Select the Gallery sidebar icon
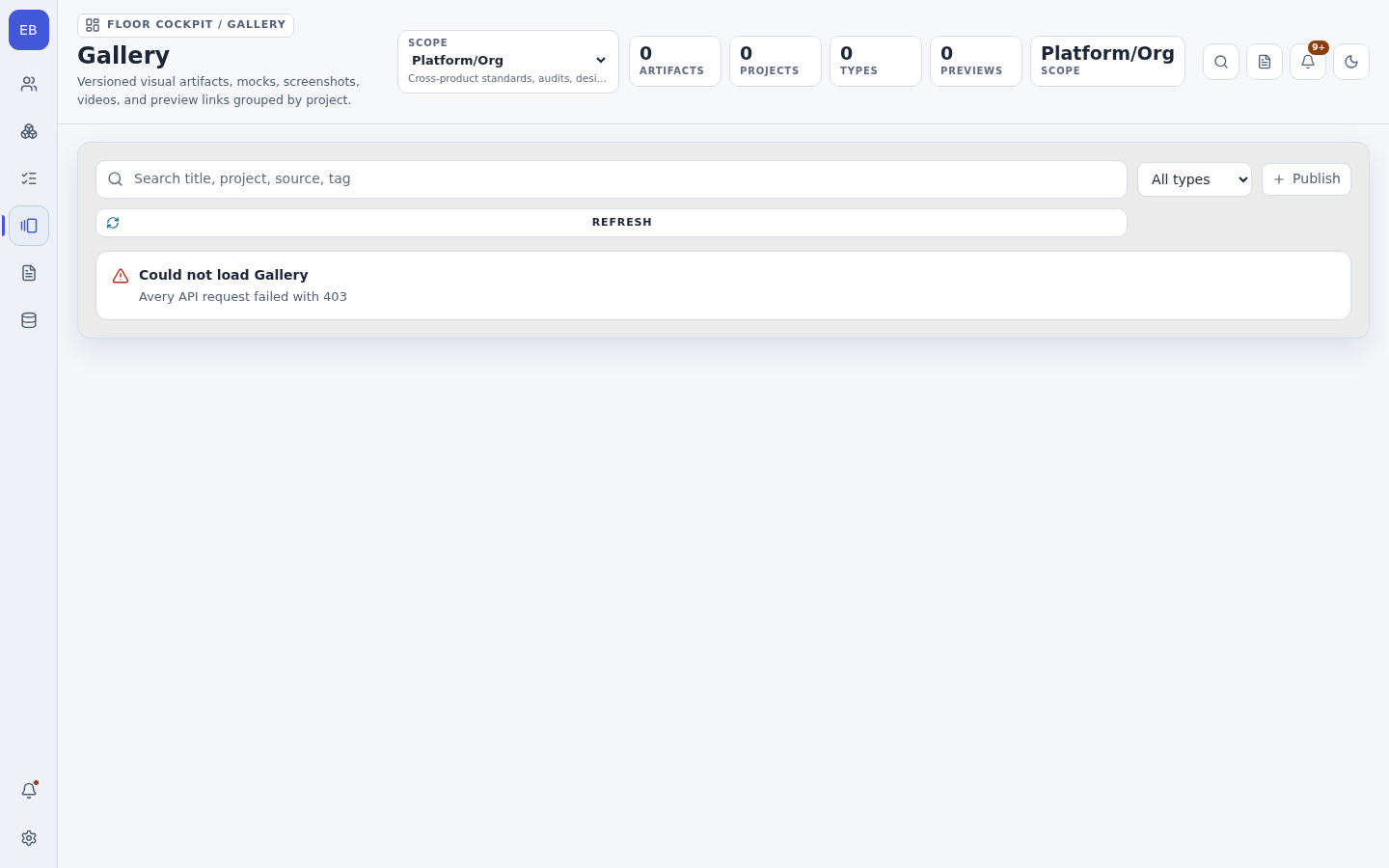This screenshot has height=868, width=1389. coord(29,226)
